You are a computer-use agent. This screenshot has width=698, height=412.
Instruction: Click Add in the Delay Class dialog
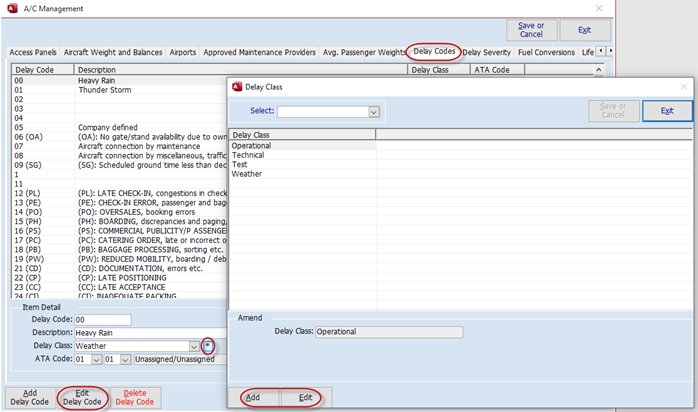pos(254,397)
